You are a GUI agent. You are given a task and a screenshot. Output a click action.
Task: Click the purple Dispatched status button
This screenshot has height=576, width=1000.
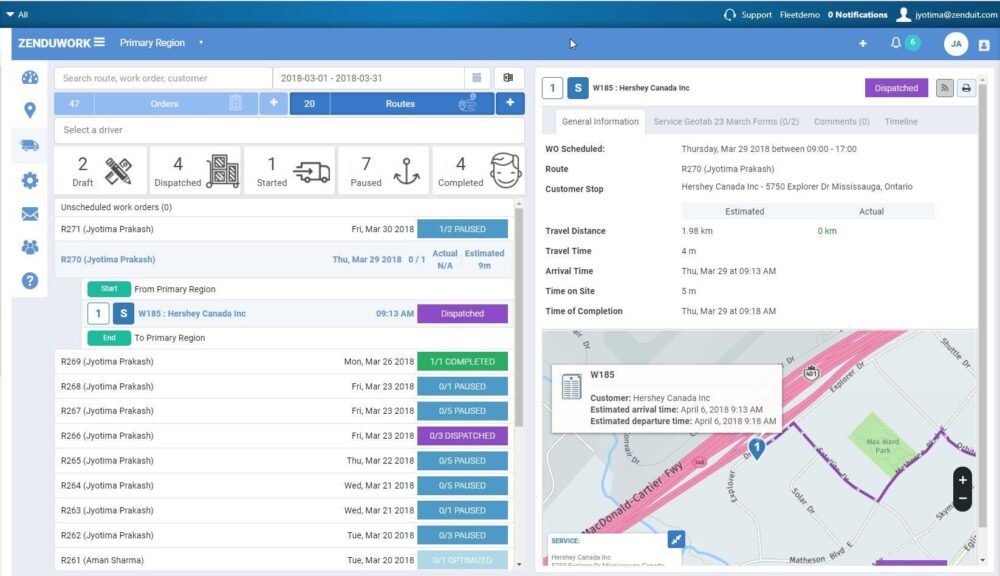coord(895,88)
